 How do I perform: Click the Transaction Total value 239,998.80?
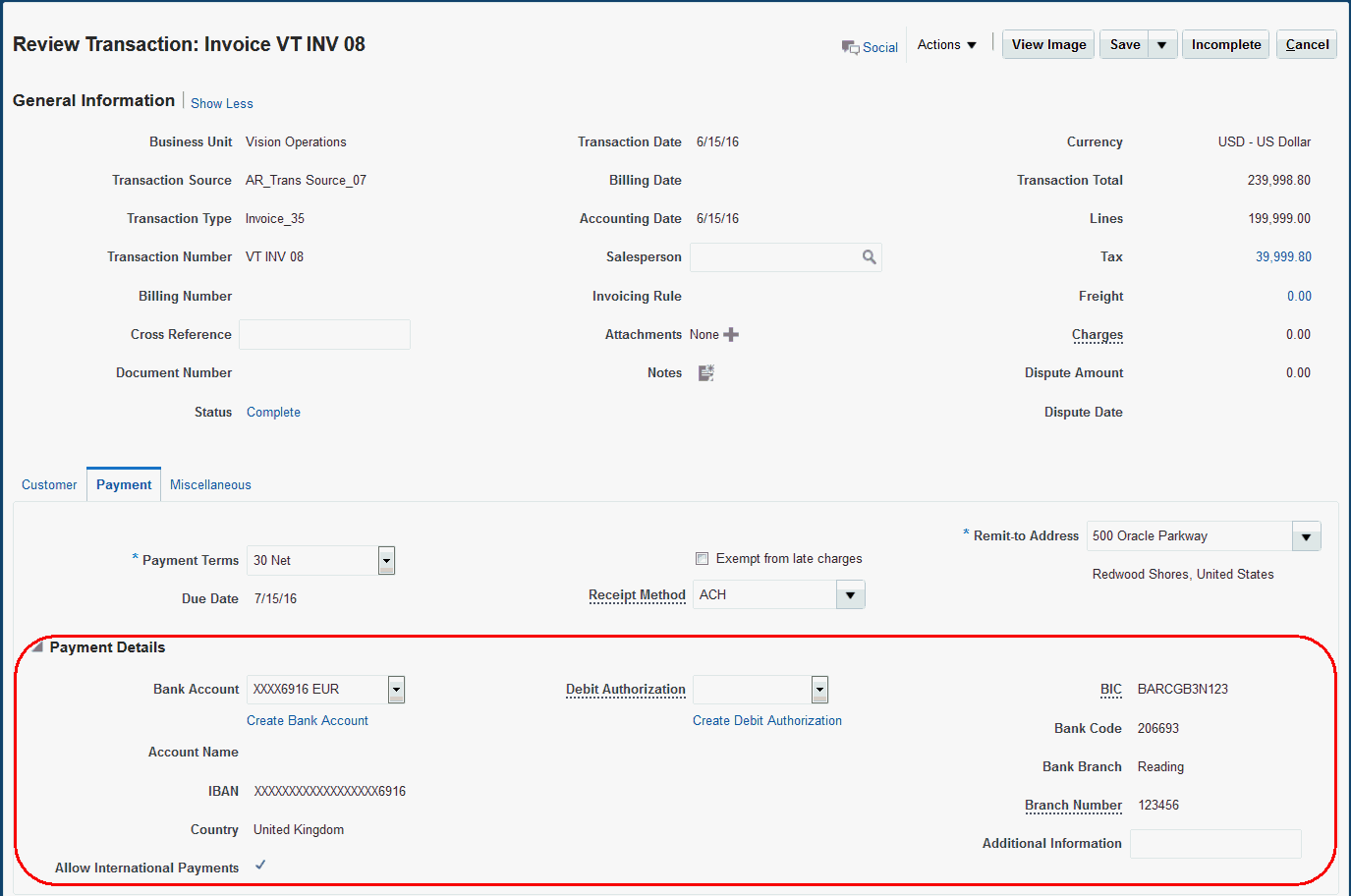[1279, 181]
